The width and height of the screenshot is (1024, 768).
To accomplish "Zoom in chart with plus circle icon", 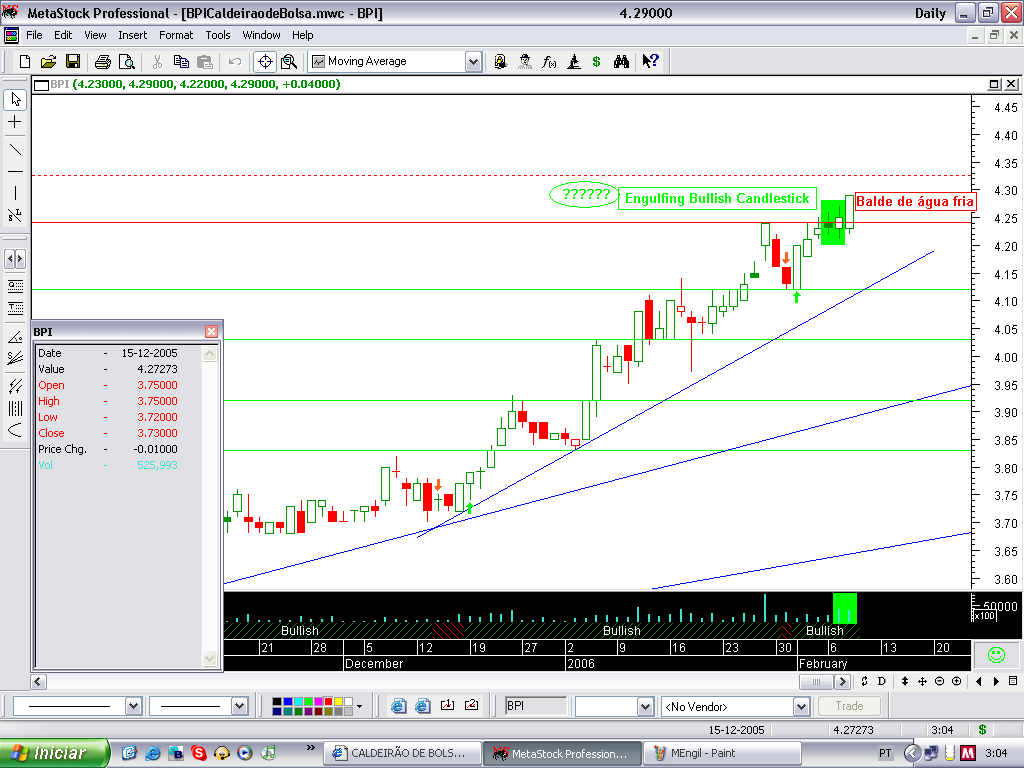I will click(x=957, y=681).
